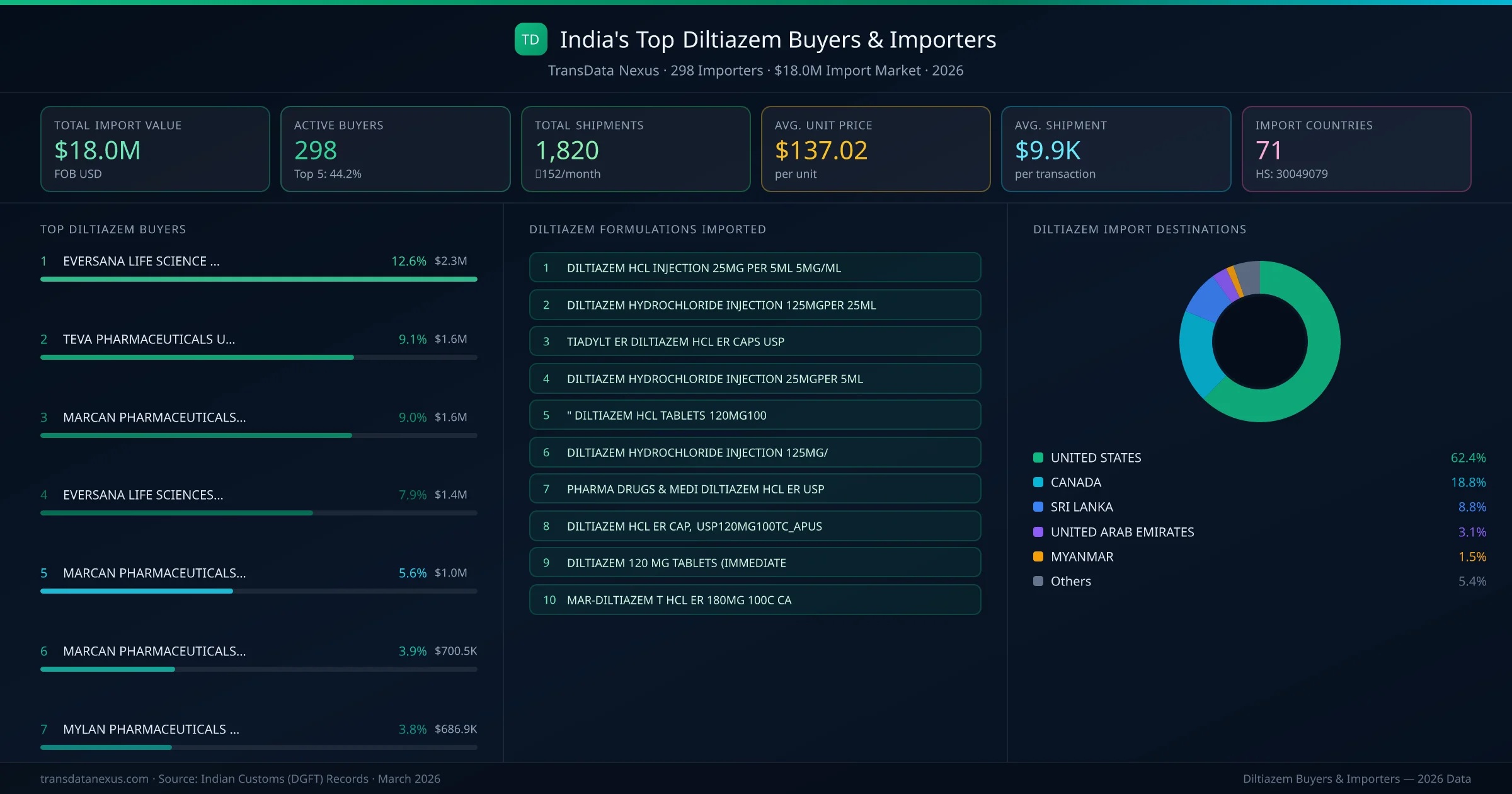The height and width of the screenshot is (794, 1512).
Task: Expand the MYLAN PHARMACEUTICALS buyer row
Action: pos(151,729)
